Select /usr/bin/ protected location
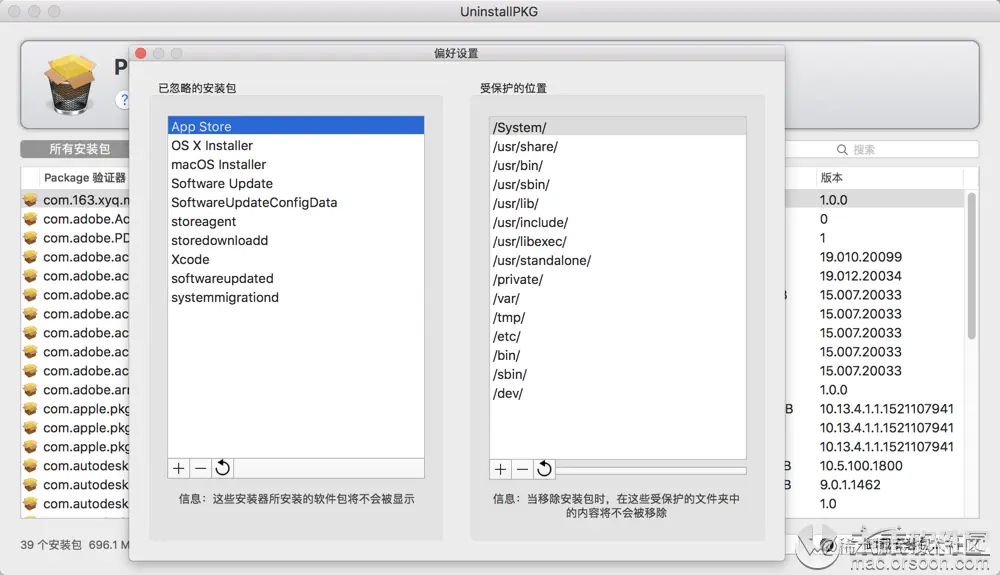Image resolution: width=1000 pixels, height=575 pixels. pyautogui.click(x=618, y=166)
